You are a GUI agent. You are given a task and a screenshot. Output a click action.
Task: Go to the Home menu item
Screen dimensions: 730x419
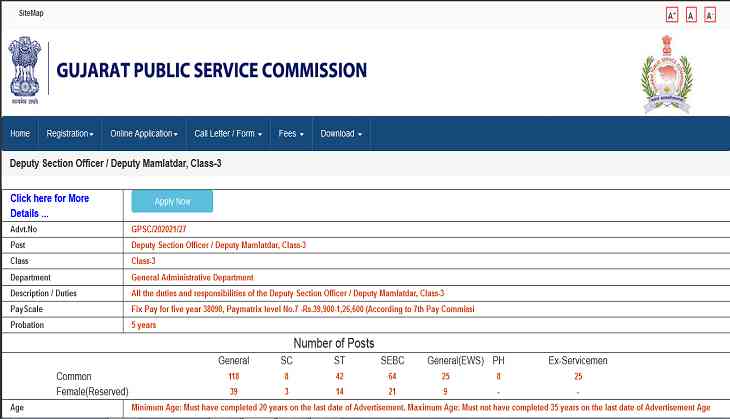tap(20, 134)
